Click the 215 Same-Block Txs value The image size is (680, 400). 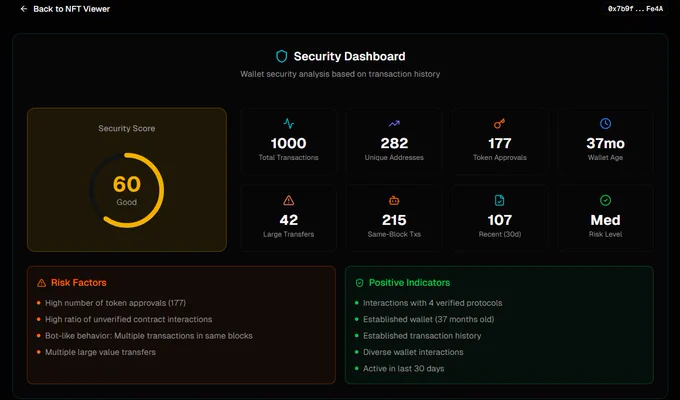click(x=394, y=220)
